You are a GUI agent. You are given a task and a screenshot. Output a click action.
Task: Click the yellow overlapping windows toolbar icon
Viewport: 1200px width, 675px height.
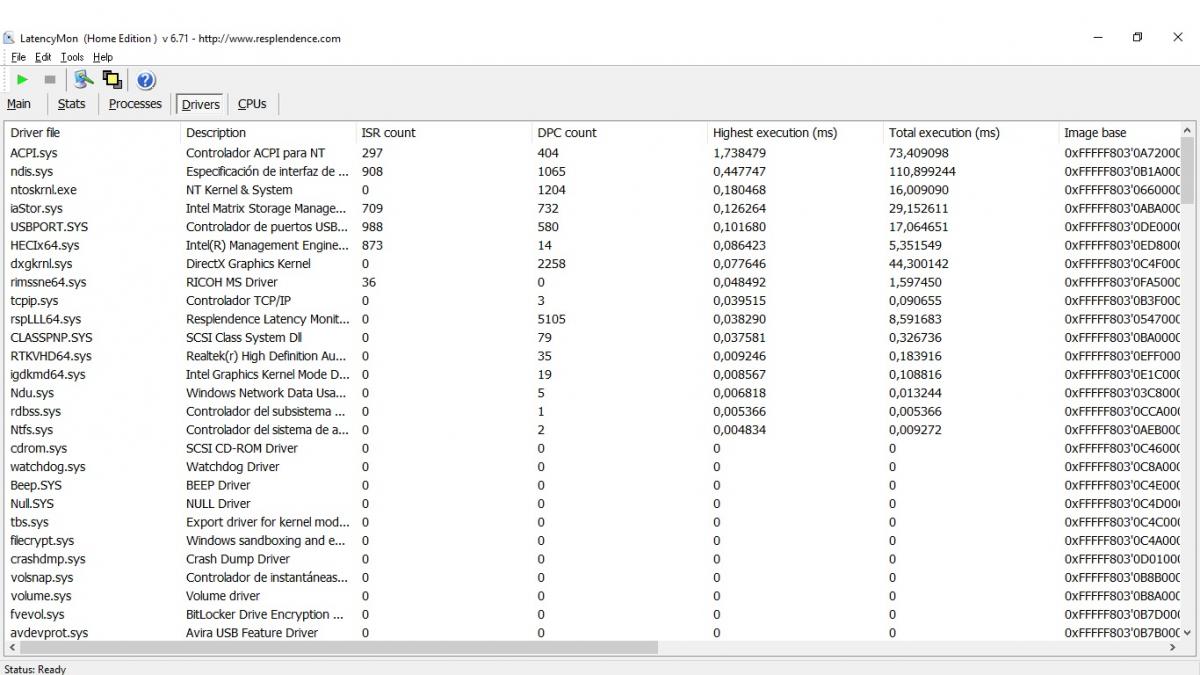(112, 80)
